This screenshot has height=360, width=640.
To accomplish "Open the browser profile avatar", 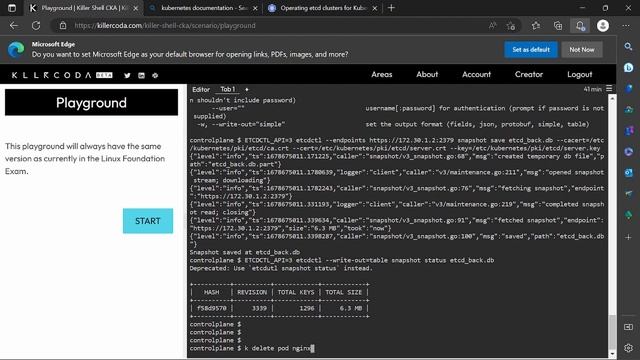I will [603, 26].
